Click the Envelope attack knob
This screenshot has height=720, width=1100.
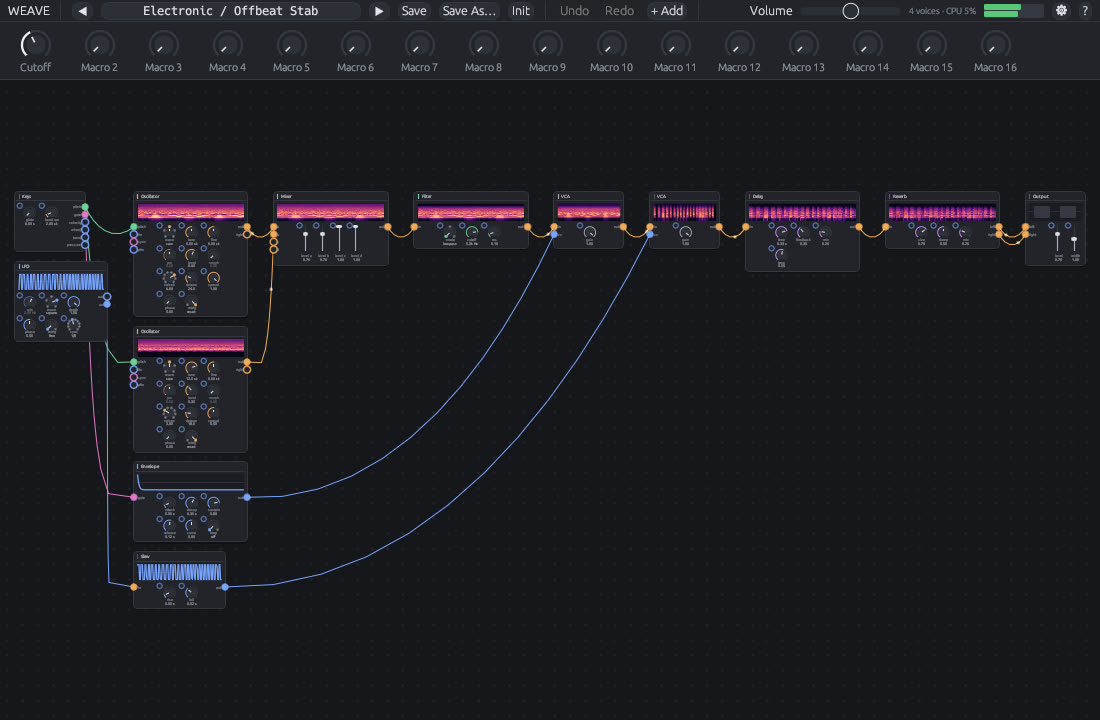(169, 503)
